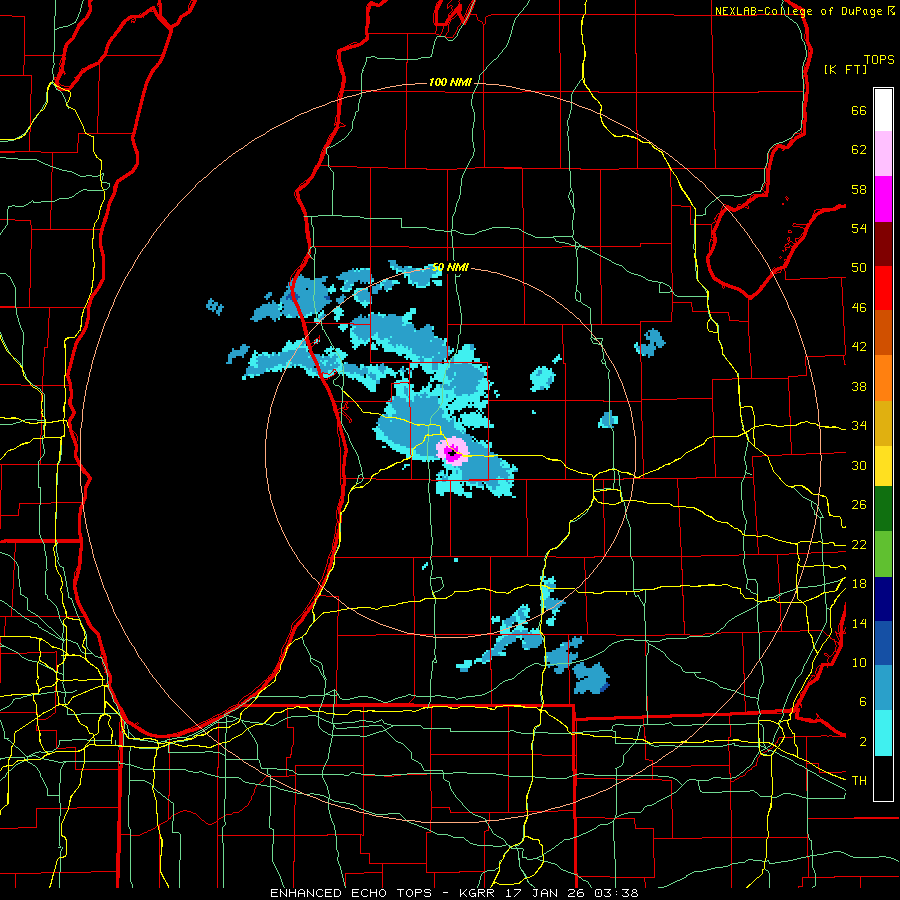Click the 38 scale label
Image resolution: width=900 pixels, height=900 pixels.
[859, 386]
